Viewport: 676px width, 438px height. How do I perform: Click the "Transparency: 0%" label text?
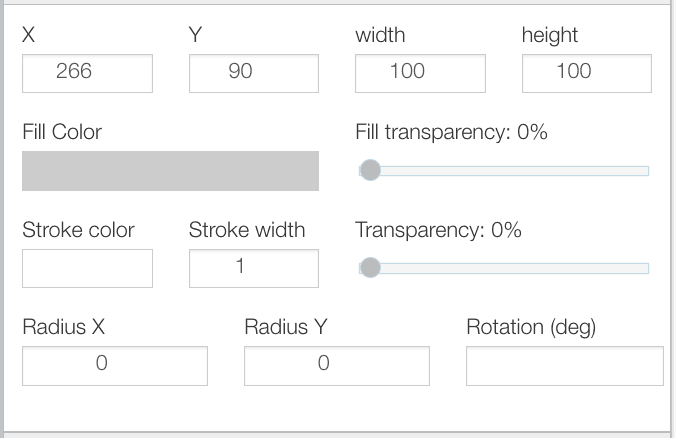click(438, 230)
